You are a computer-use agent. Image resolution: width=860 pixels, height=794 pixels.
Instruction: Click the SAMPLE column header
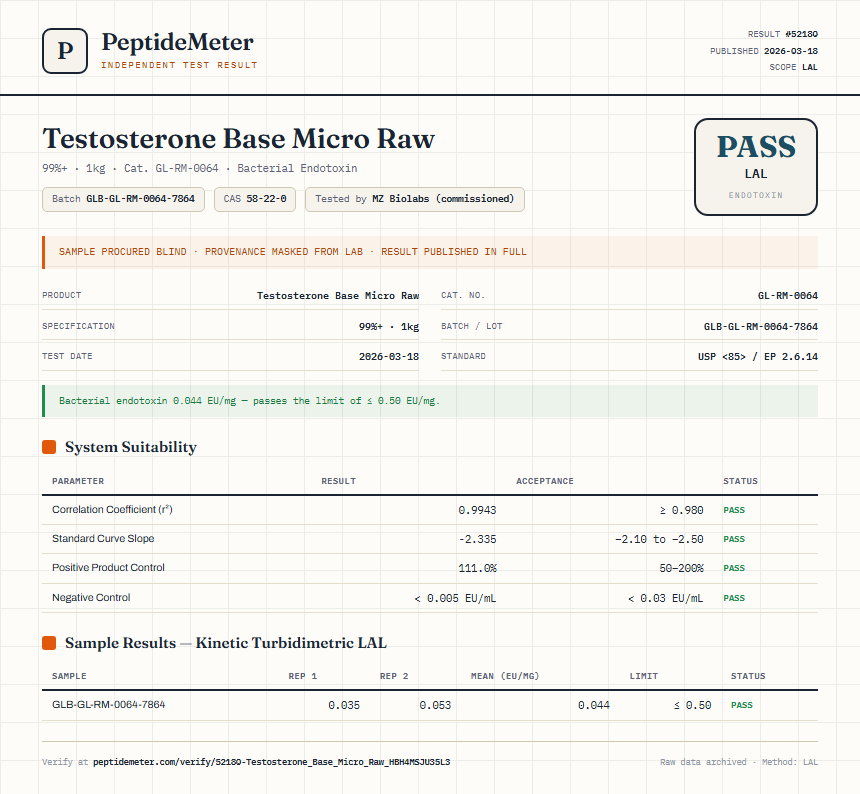(x=69, y=676)
